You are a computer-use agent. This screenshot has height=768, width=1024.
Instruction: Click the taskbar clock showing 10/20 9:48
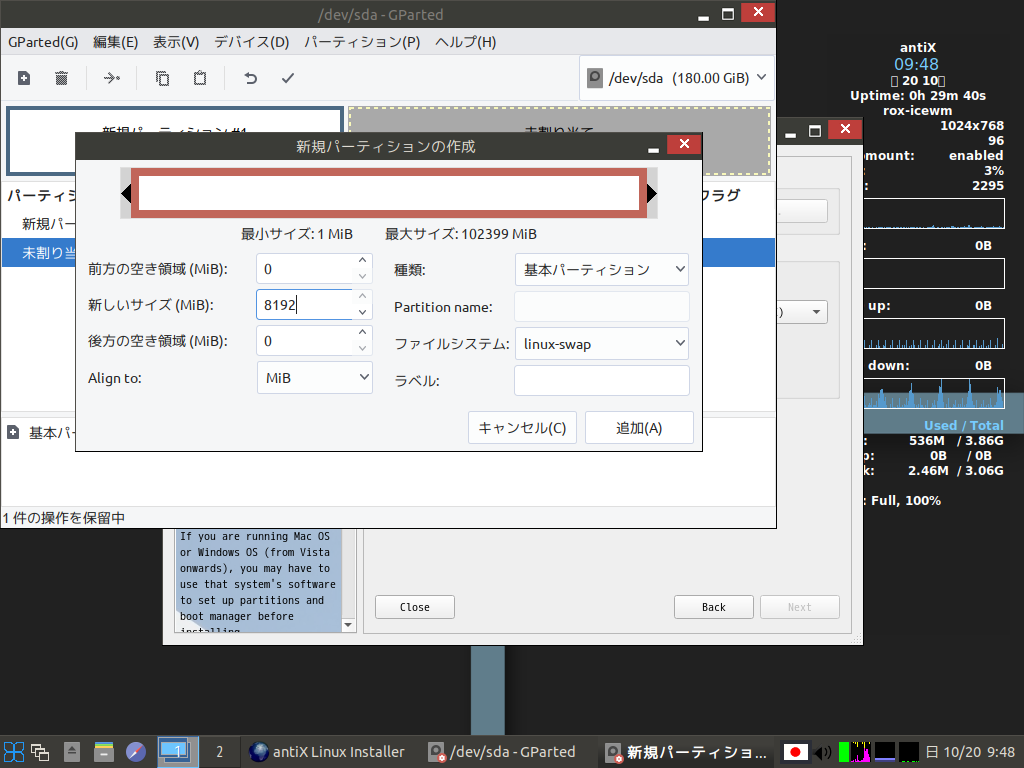(x=971, y=752)
